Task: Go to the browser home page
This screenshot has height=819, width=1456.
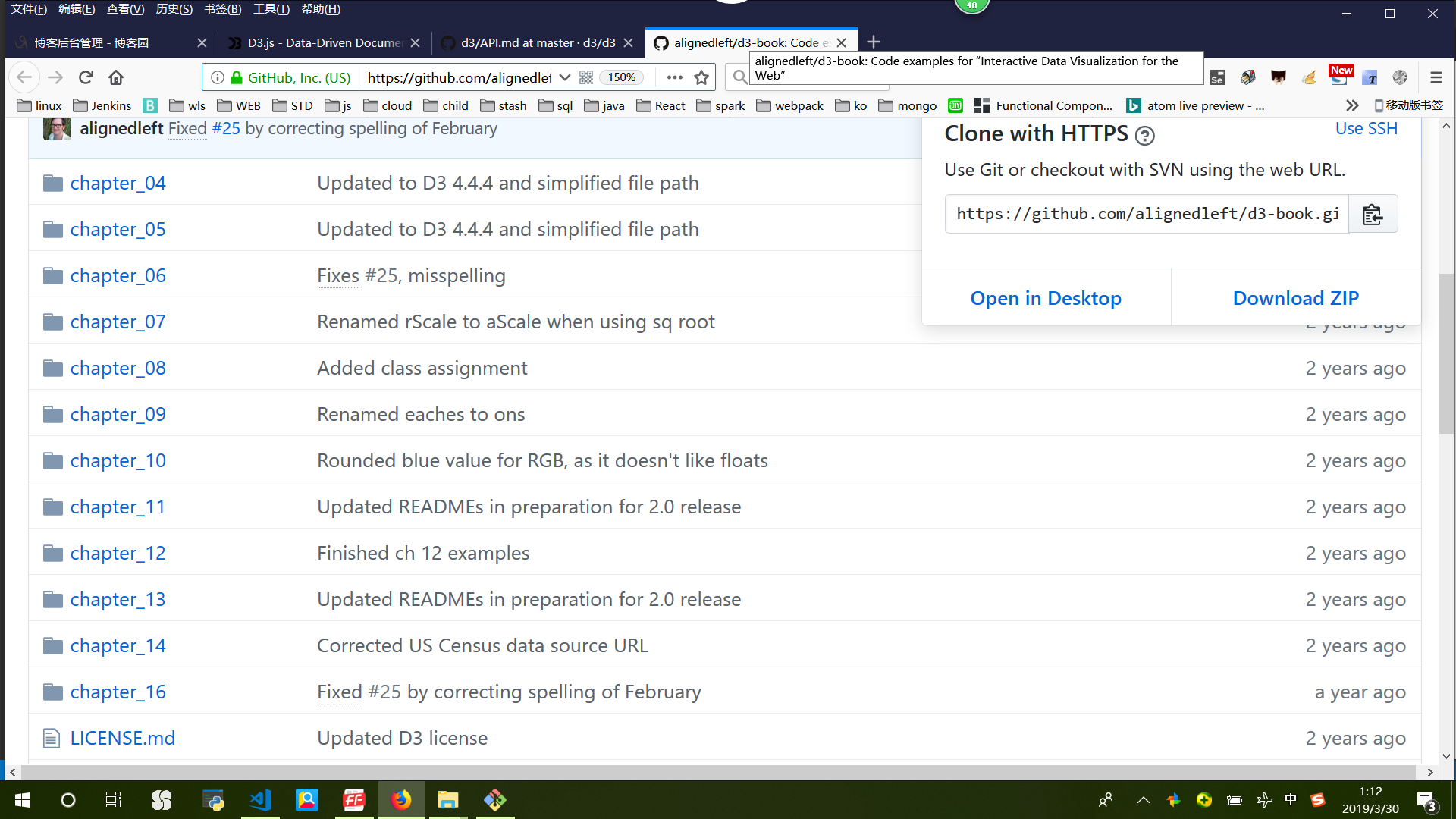Action: pos(116,77)
